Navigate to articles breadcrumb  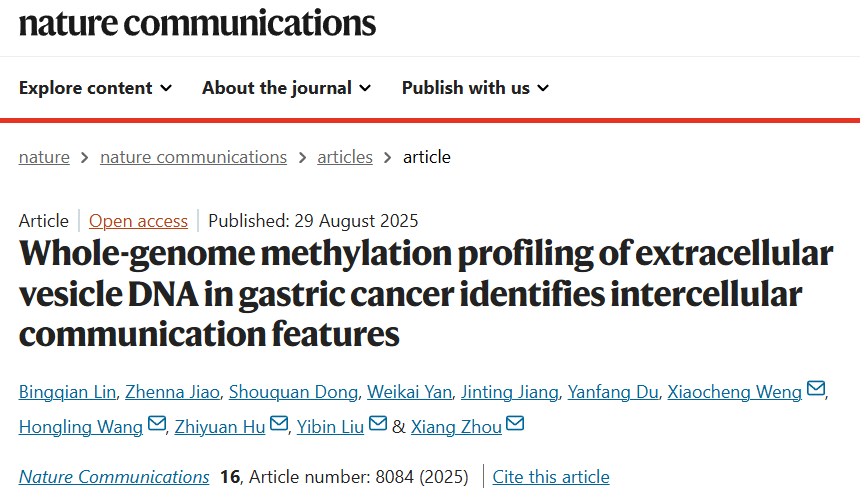pos(345,157)
